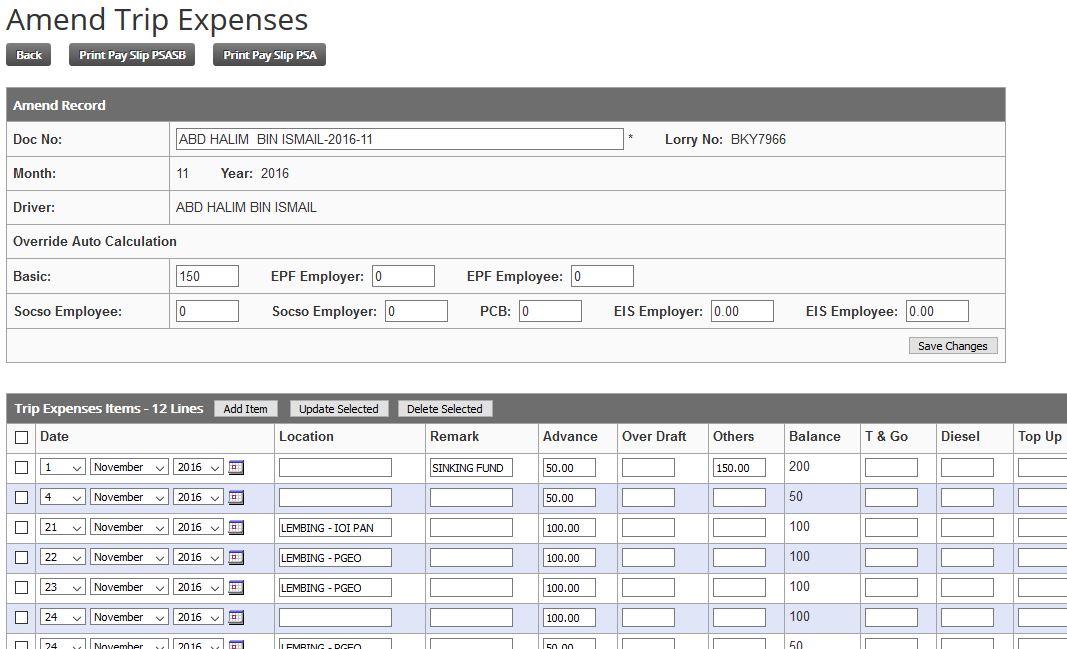This screenshot has height=649, width=1067.
Task: Select checkbox for LEMBING - IOI PAN row
Action: 22,527
